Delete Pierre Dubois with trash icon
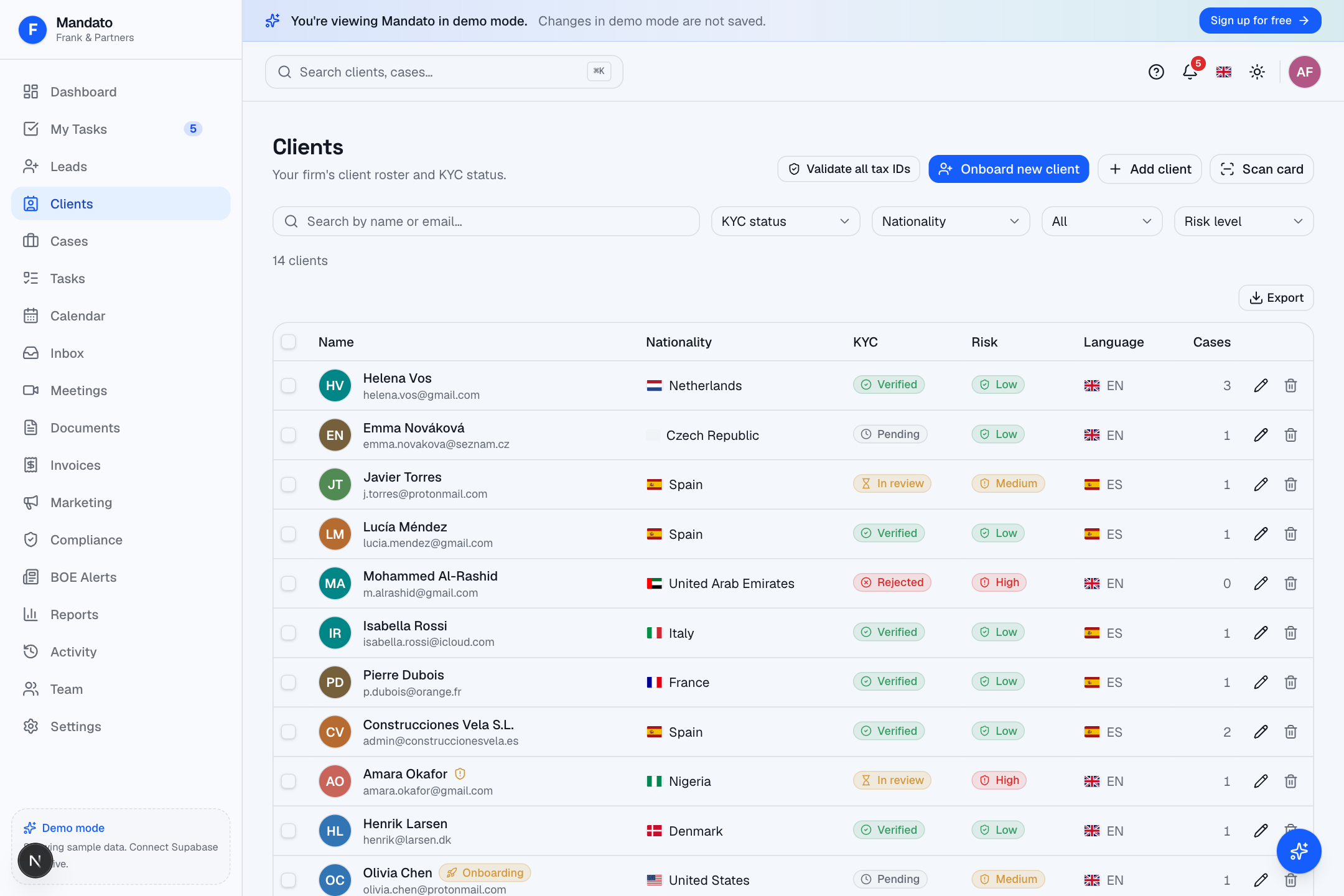Image resolution: width=1344 pixels, height=896 pixels. (x=1290, y=682)
